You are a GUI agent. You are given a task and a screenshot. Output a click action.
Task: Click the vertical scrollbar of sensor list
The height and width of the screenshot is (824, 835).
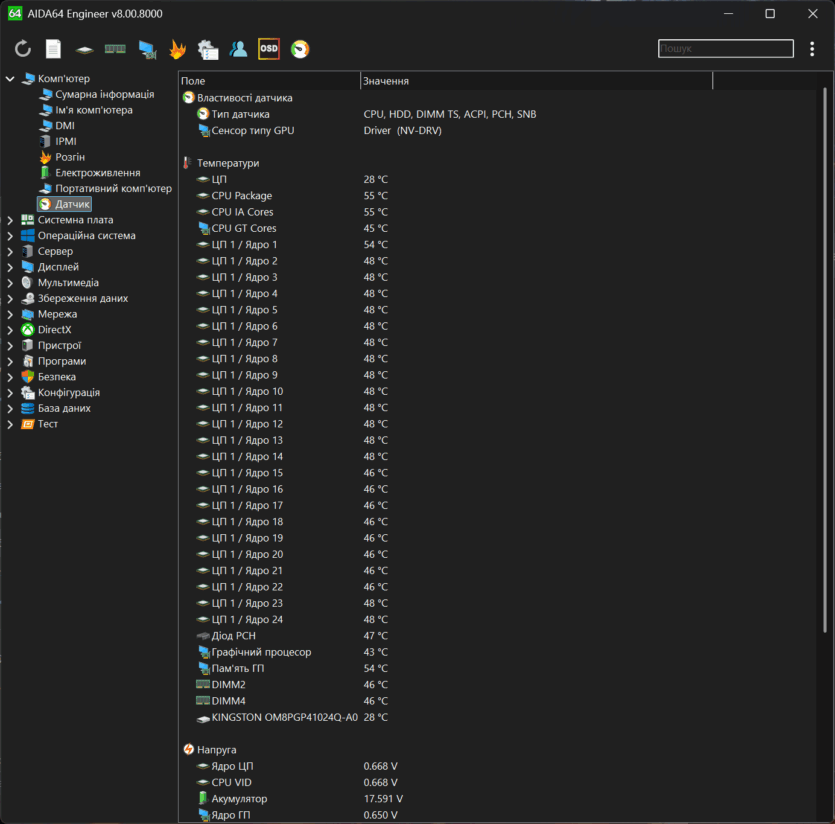[x=825, y=360]
